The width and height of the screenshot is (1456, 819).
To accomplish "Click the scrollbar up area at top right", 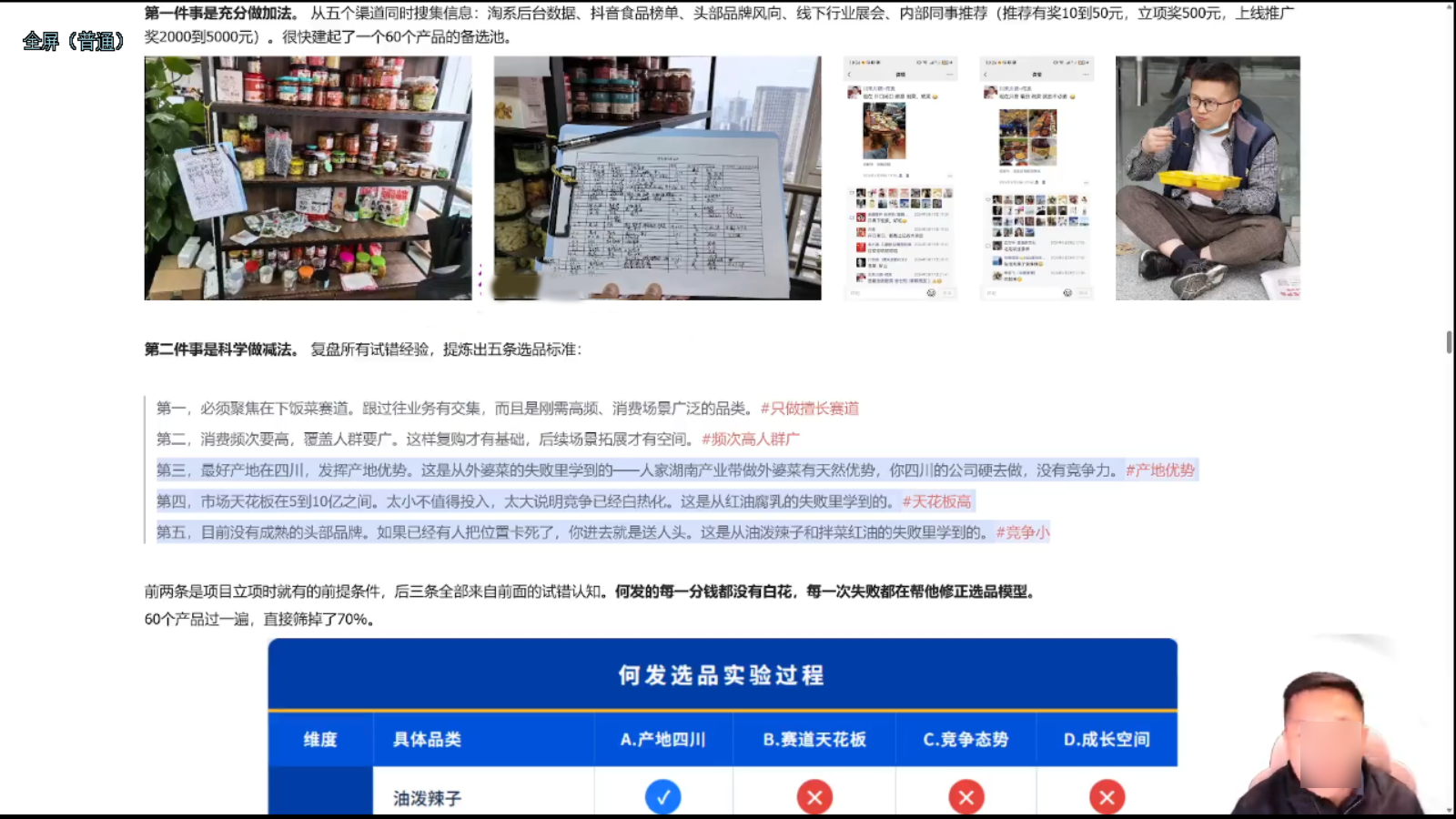I will coord(1448,9).
